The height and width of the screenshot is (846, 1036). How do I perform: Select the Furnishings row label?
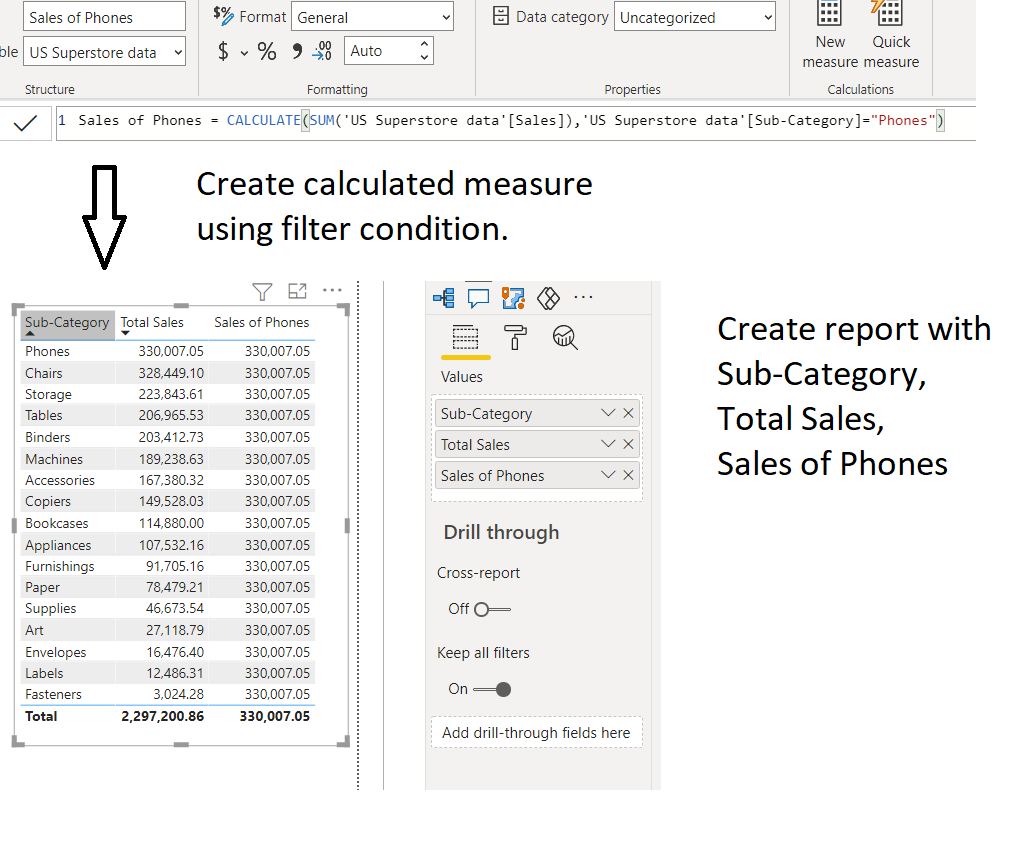coord(59,566)
